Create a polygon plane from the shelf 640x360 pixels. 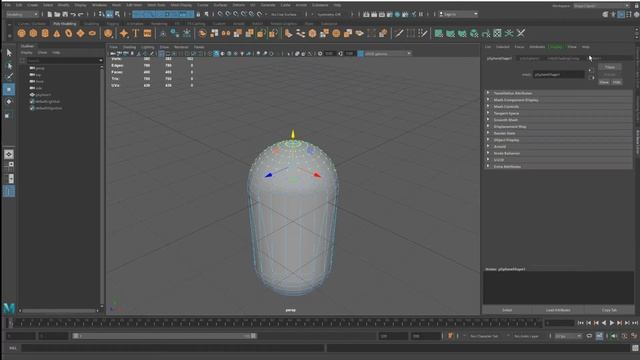click(80, 33)
